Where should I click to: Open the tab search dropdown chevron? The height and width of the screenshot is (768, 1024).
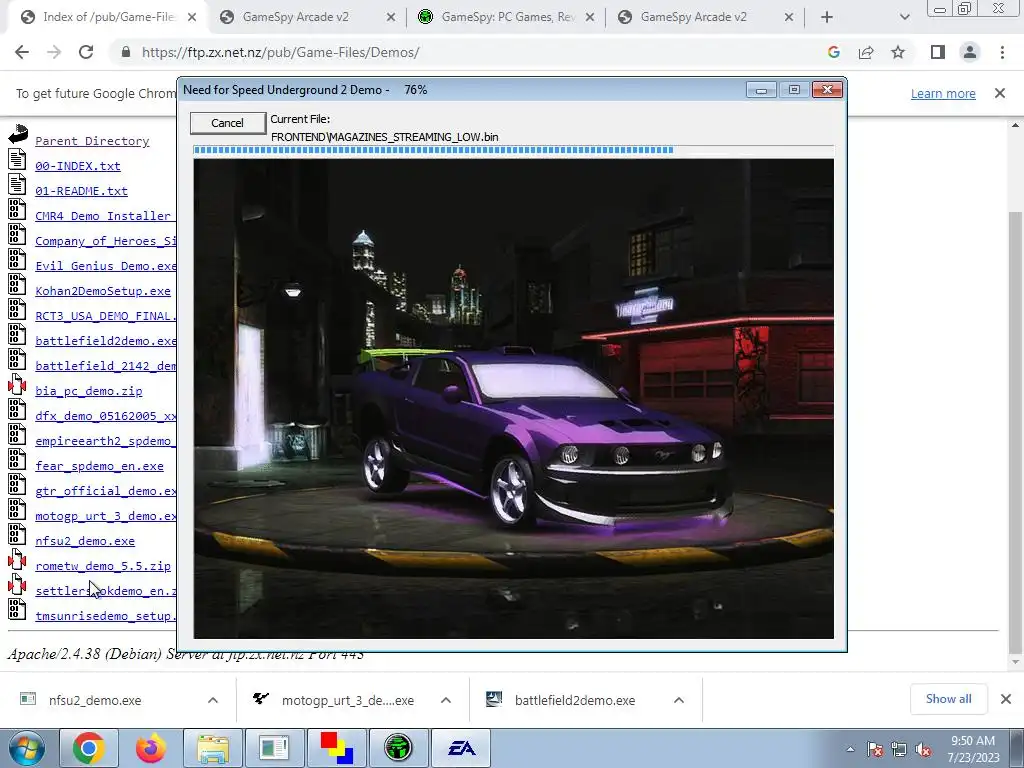[x=904, y=17]
